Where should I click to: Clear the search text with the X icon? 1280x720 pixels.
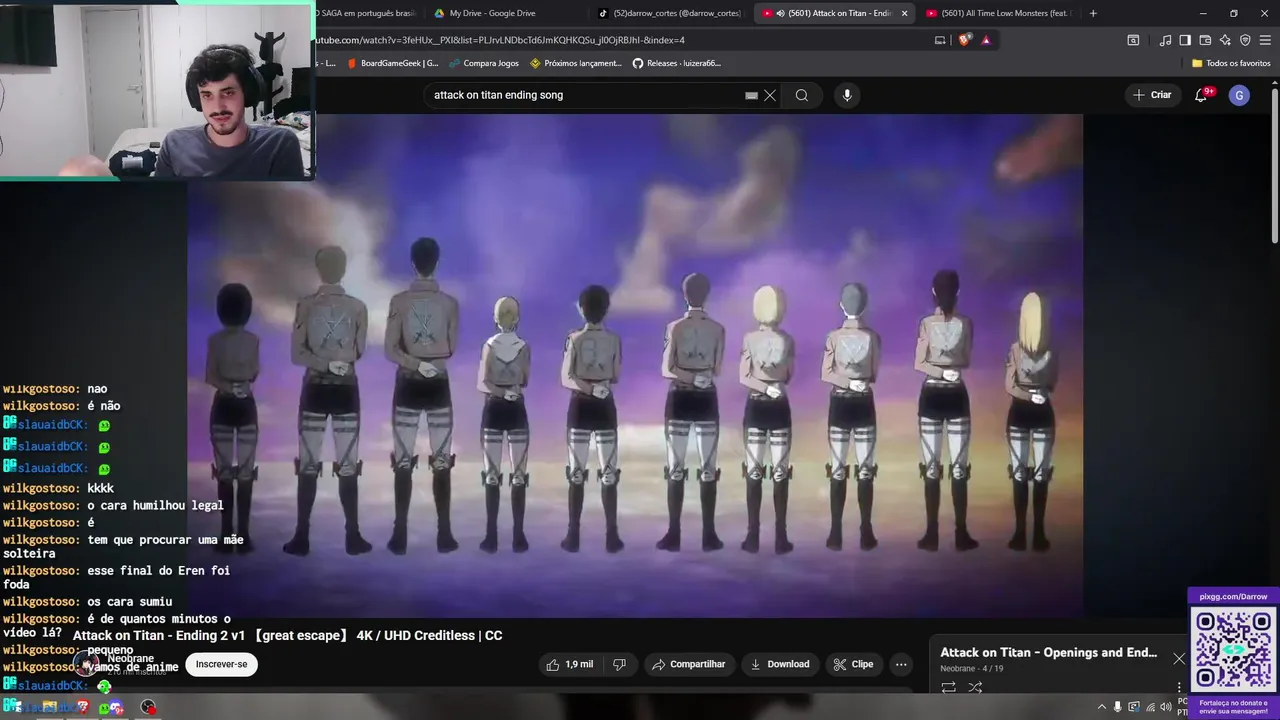click(770, 95)
